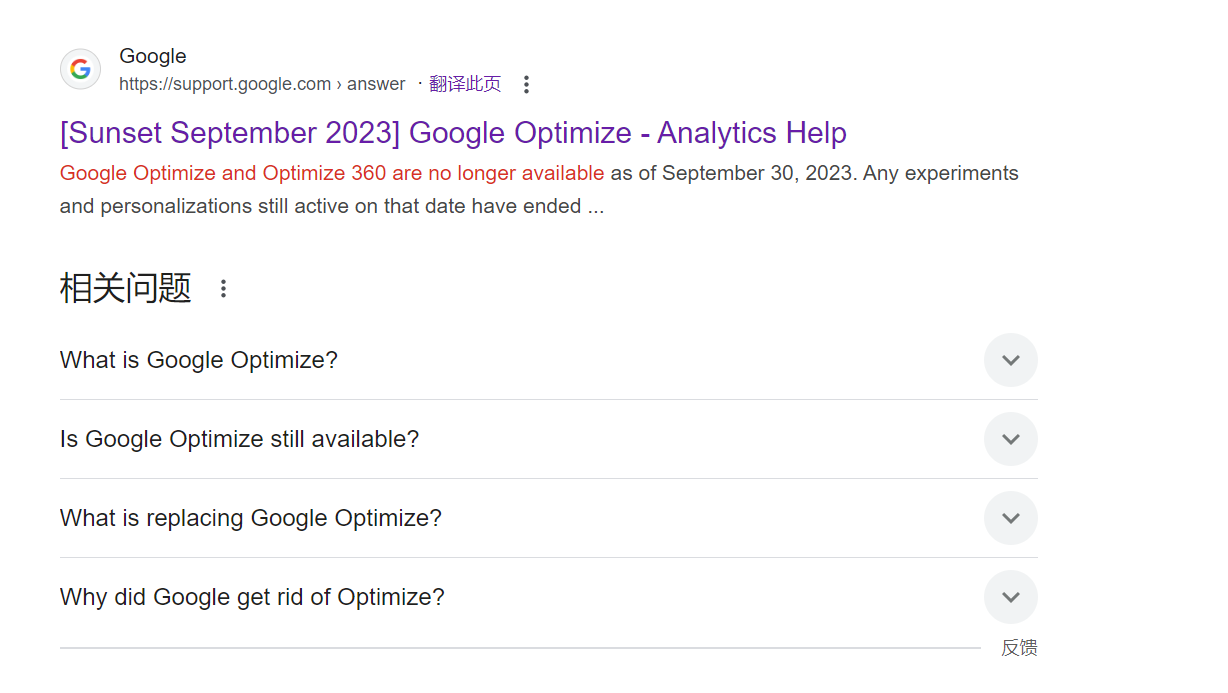Image resolution: width=1228 pixels, height=693 pixels.
Task: Open the "[Sunset September 2023] Google Optimize" result title
Action: tap(453, 133)
